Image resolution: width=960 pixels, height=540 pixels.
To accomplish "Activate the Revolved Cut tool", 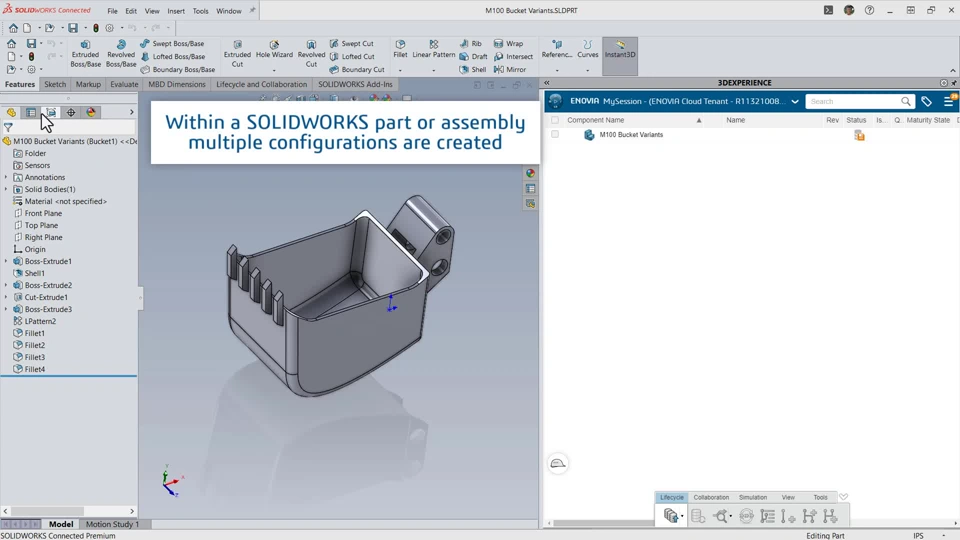I will pyautogui.click(x=311, y=54).
